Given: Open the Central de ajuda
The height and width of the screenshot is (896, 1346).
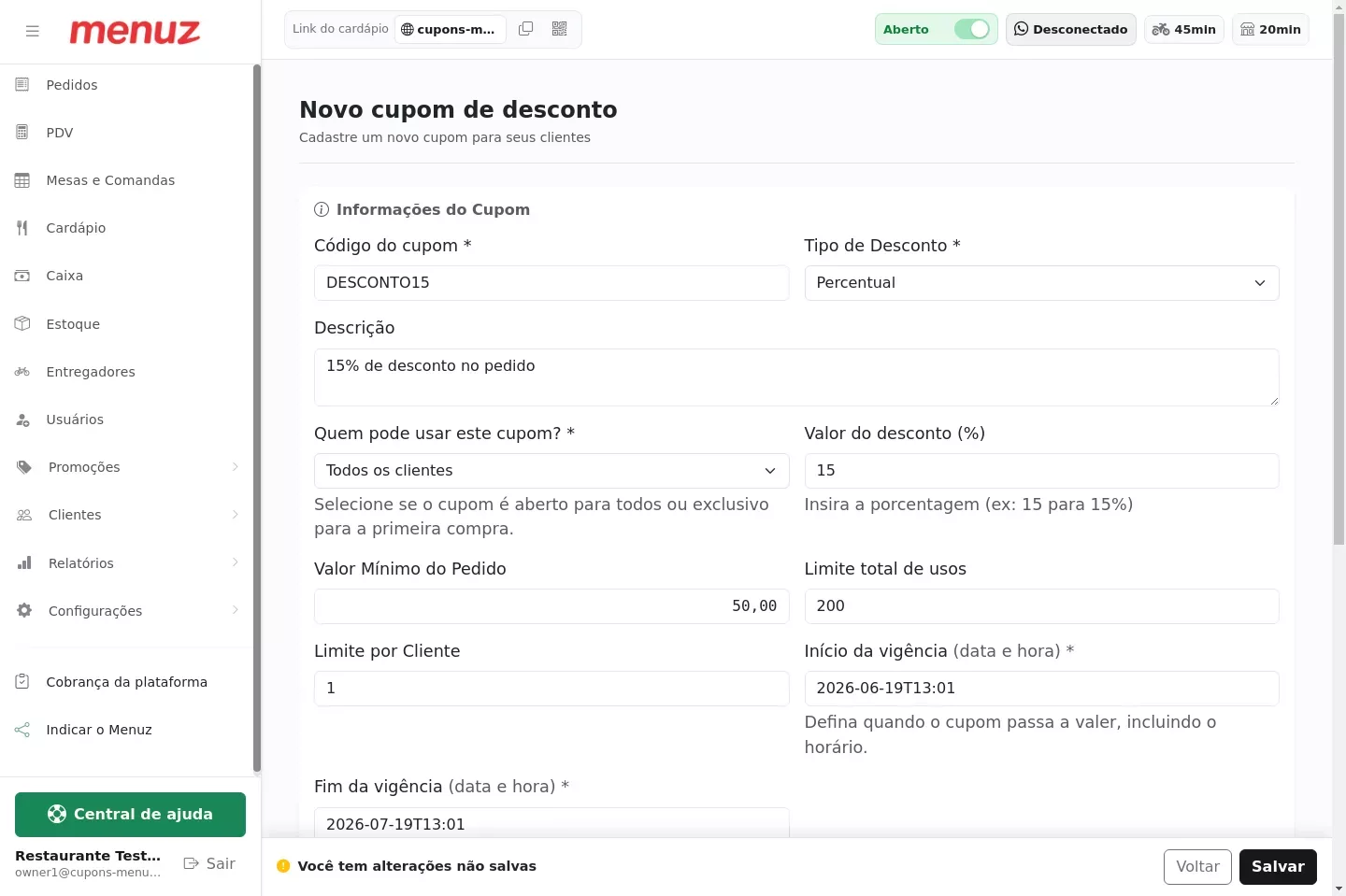Looking at the screenshot, I should (x=130, y=815).
